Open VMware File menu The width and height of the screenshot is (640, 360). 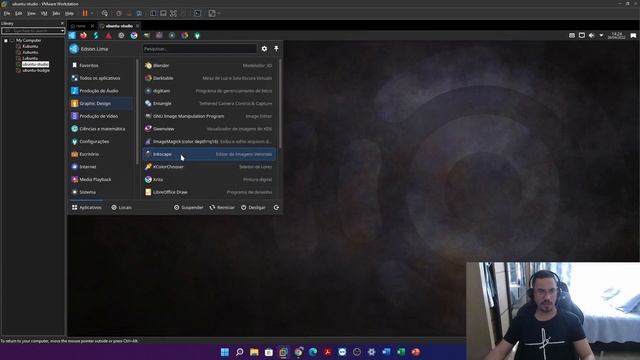(7, 13)
